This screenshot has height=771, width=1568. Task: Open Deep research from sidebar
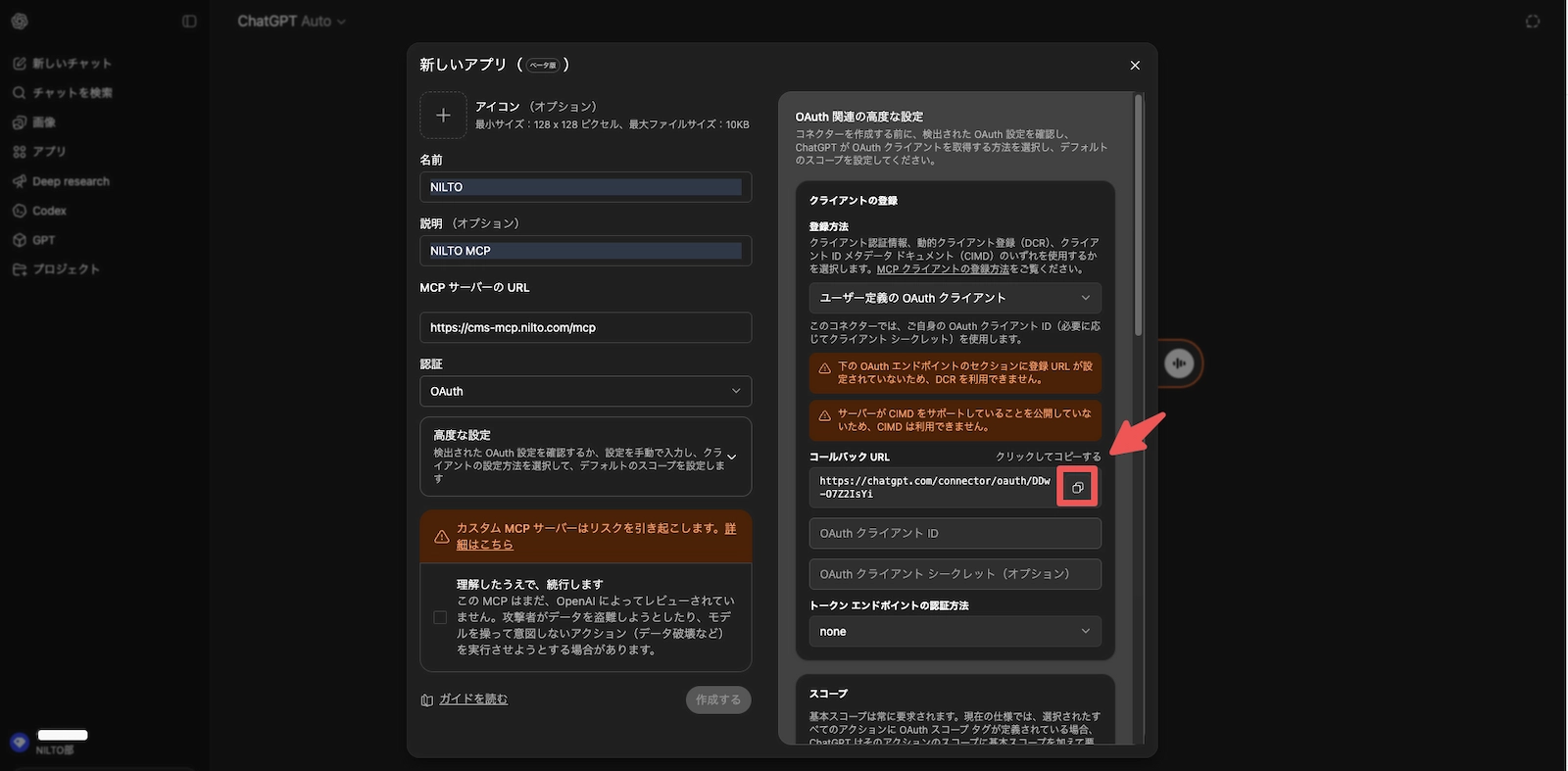71,181
